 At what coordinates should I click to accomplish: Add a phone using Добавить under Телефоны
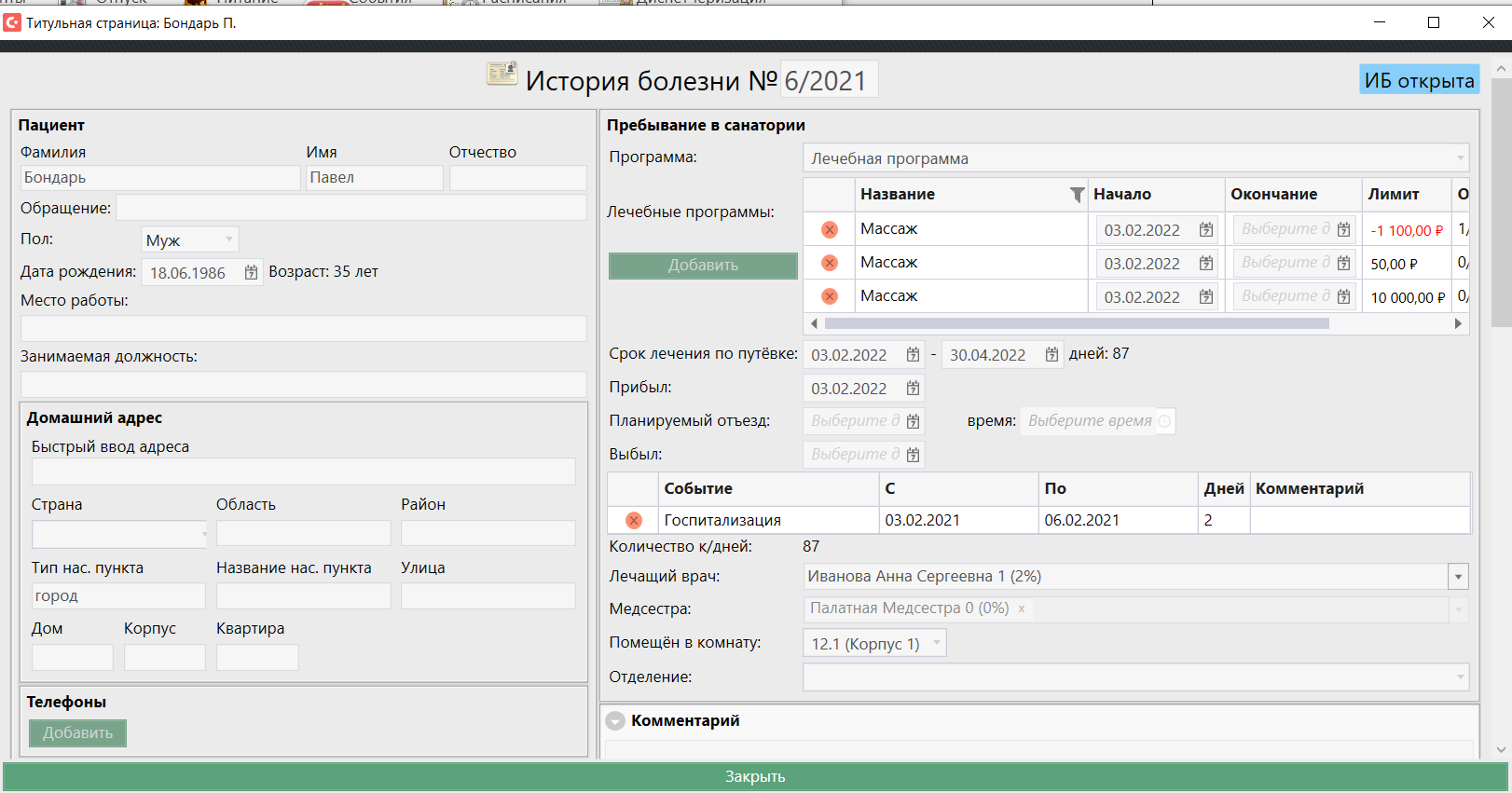pos(77,733)
